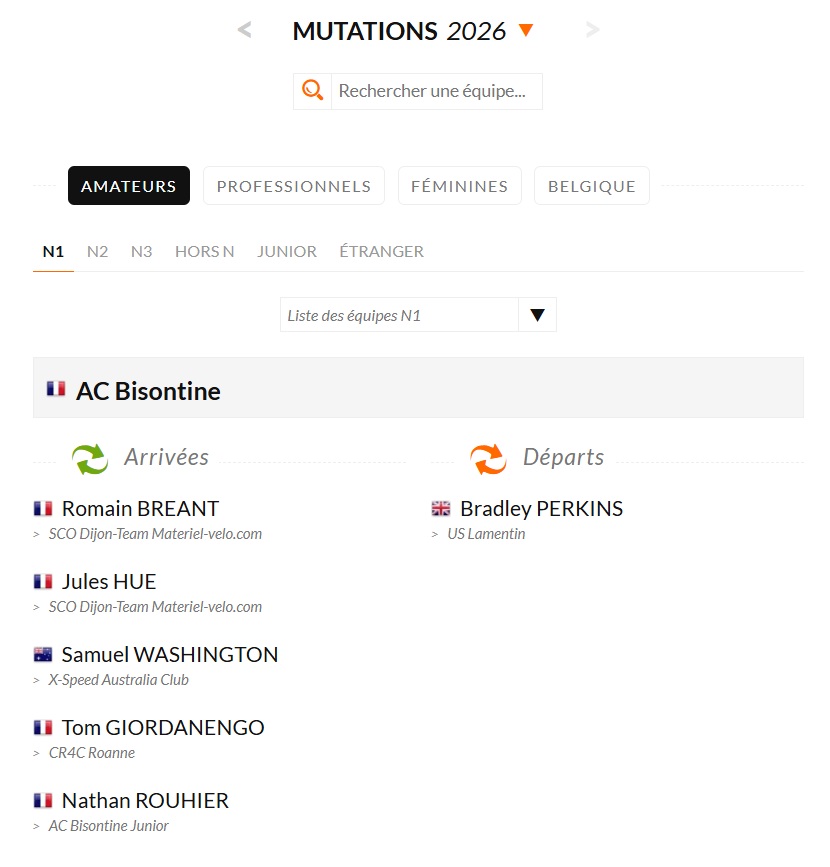Open the year dropdown orange triangle
Image resolution: width=830 pixels, height=867 pixels.
526,31
